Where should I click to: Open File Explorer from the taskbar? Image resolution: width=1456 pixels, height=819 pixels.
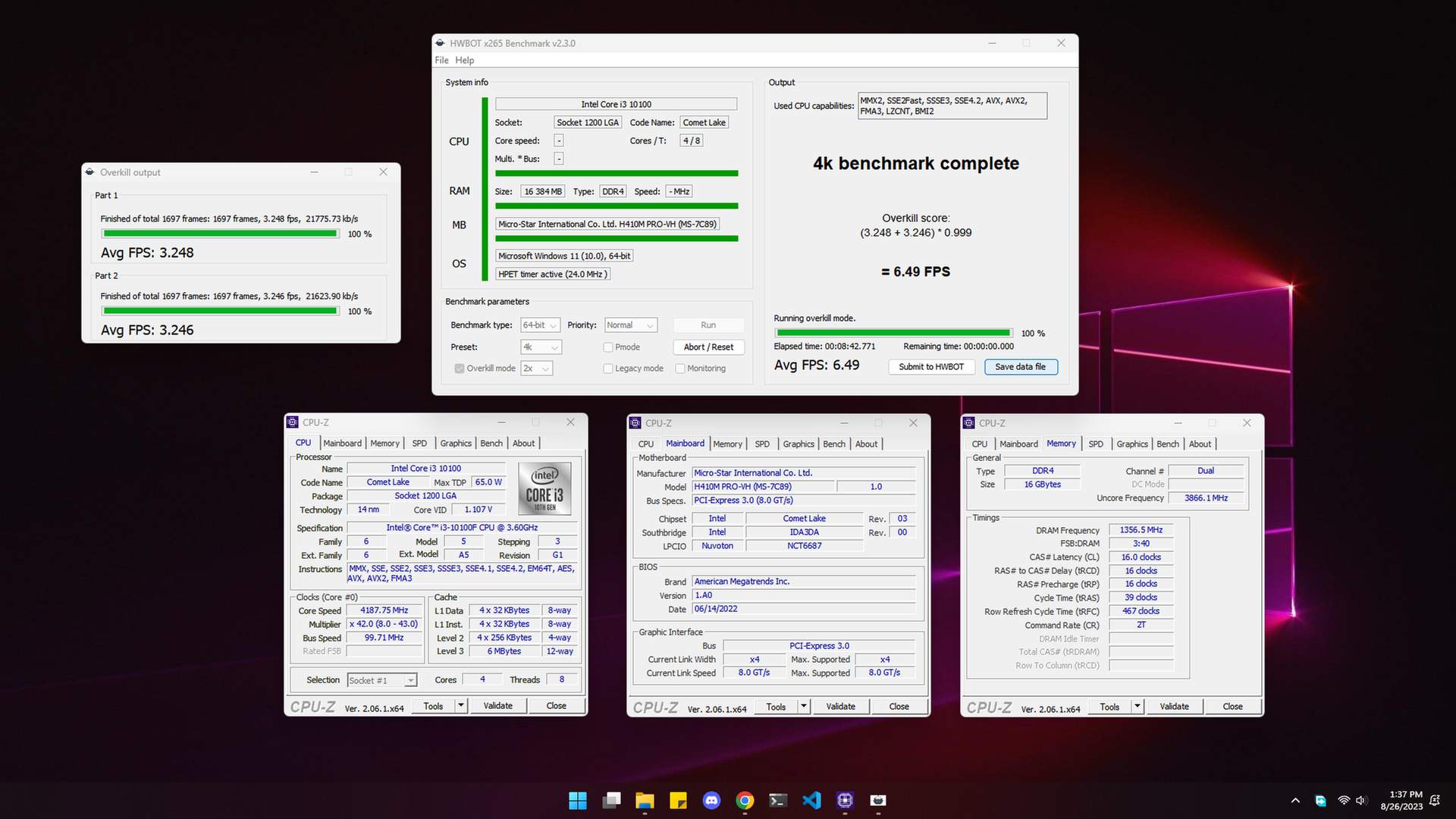pyautogui.click(x=645, y=800)
